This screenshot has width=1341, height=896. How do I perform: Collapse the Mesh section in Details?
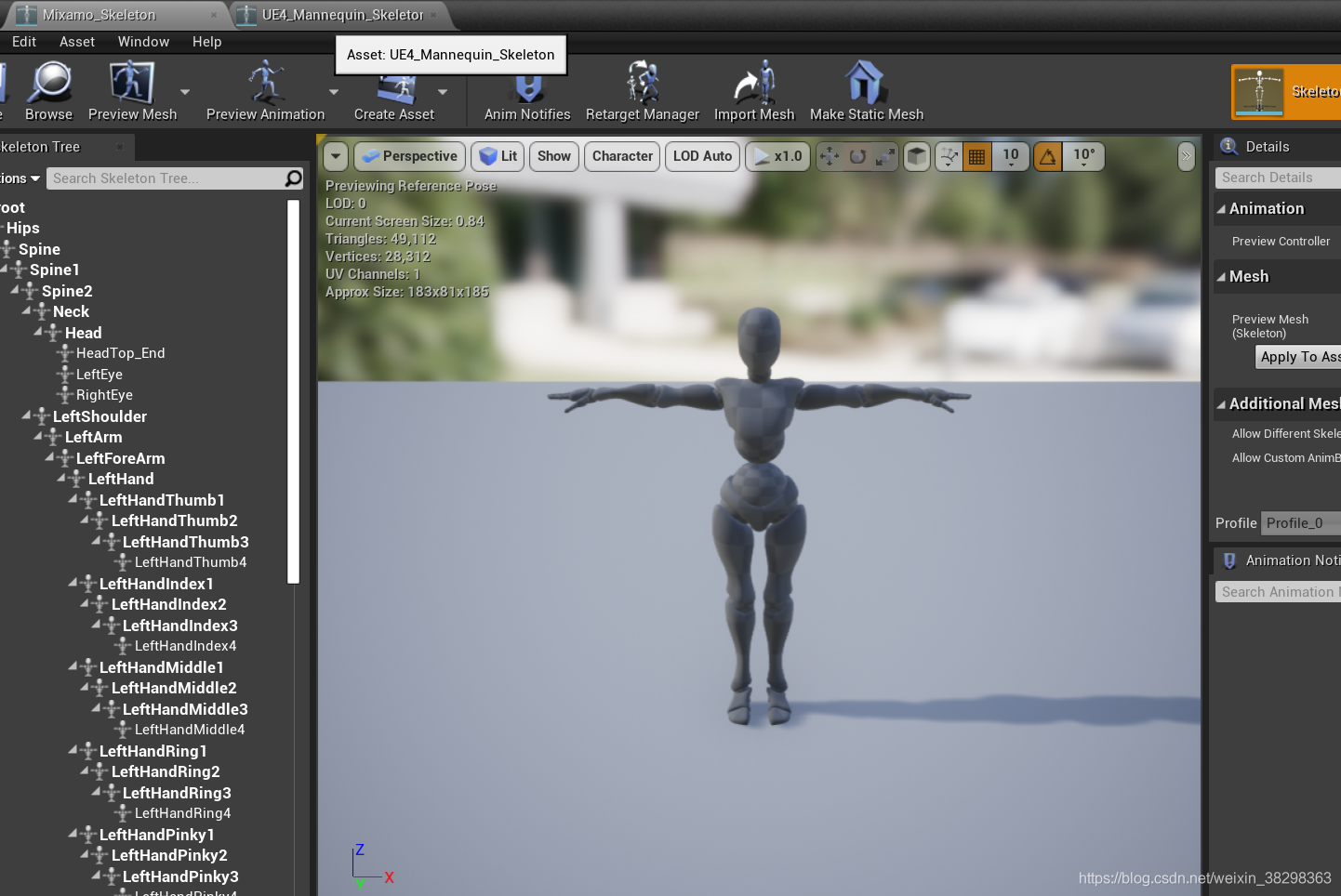click(x=1221, y=277)
